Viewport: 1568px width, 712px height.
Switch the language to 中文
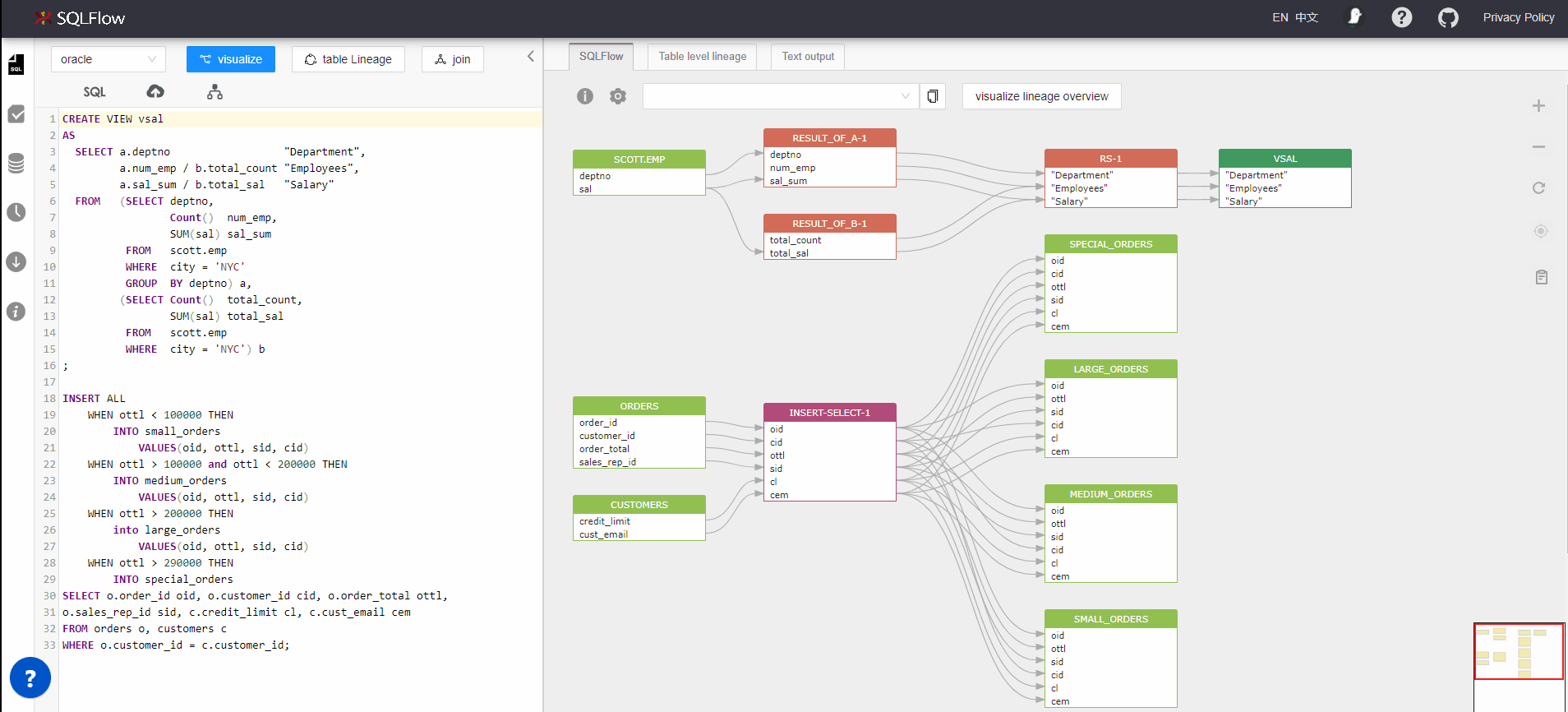click(x=1307, y=17)
